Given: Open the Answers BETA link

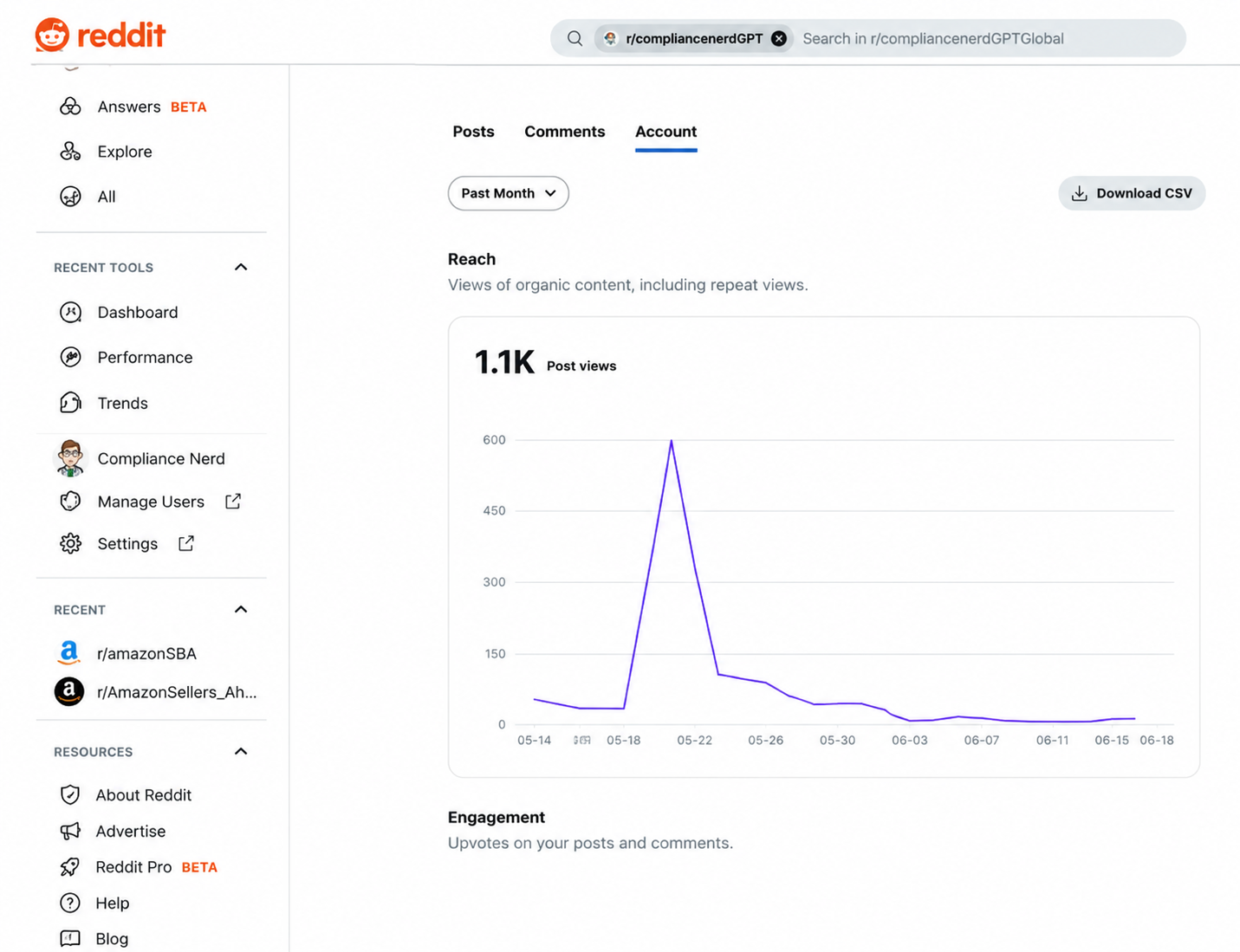Looking at the screenshot, I should tap(152, 107).
